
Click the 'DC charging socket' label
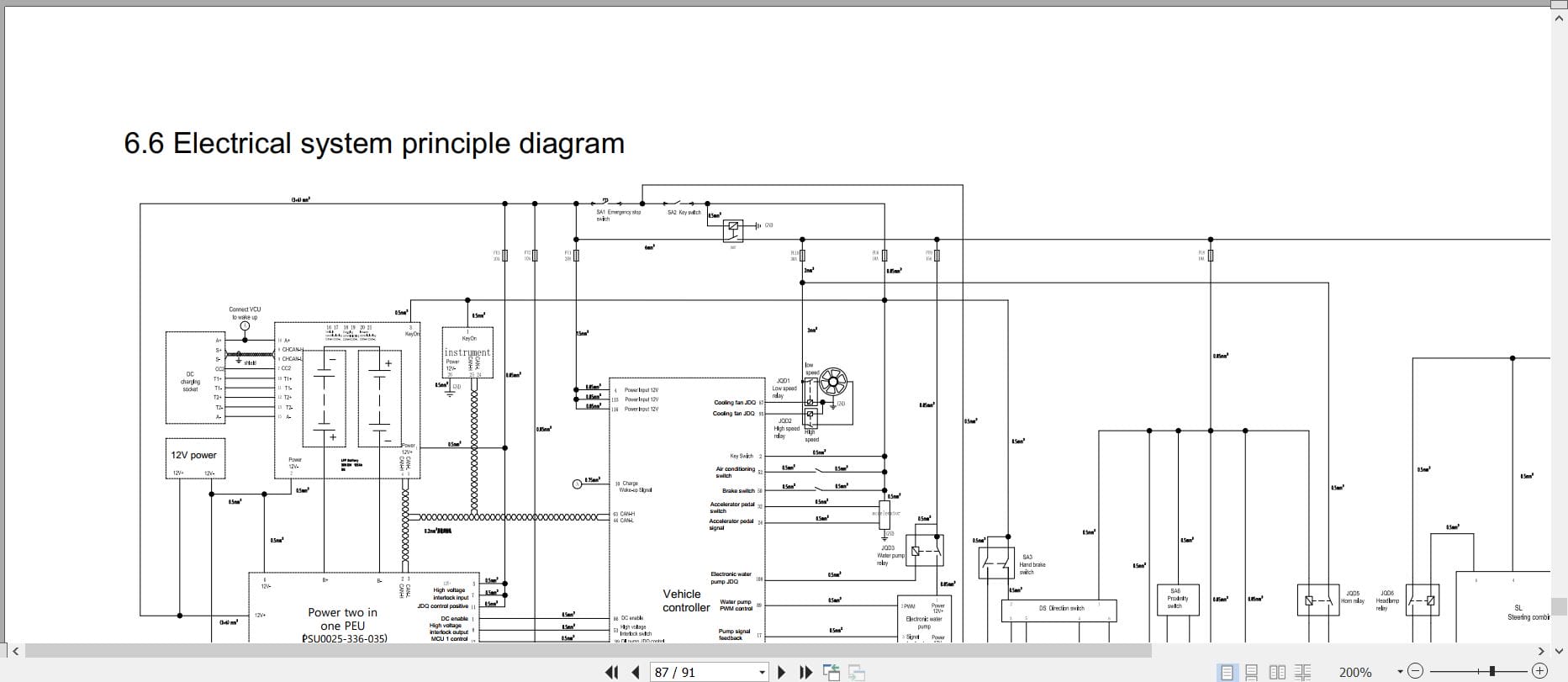coord(190,381)
